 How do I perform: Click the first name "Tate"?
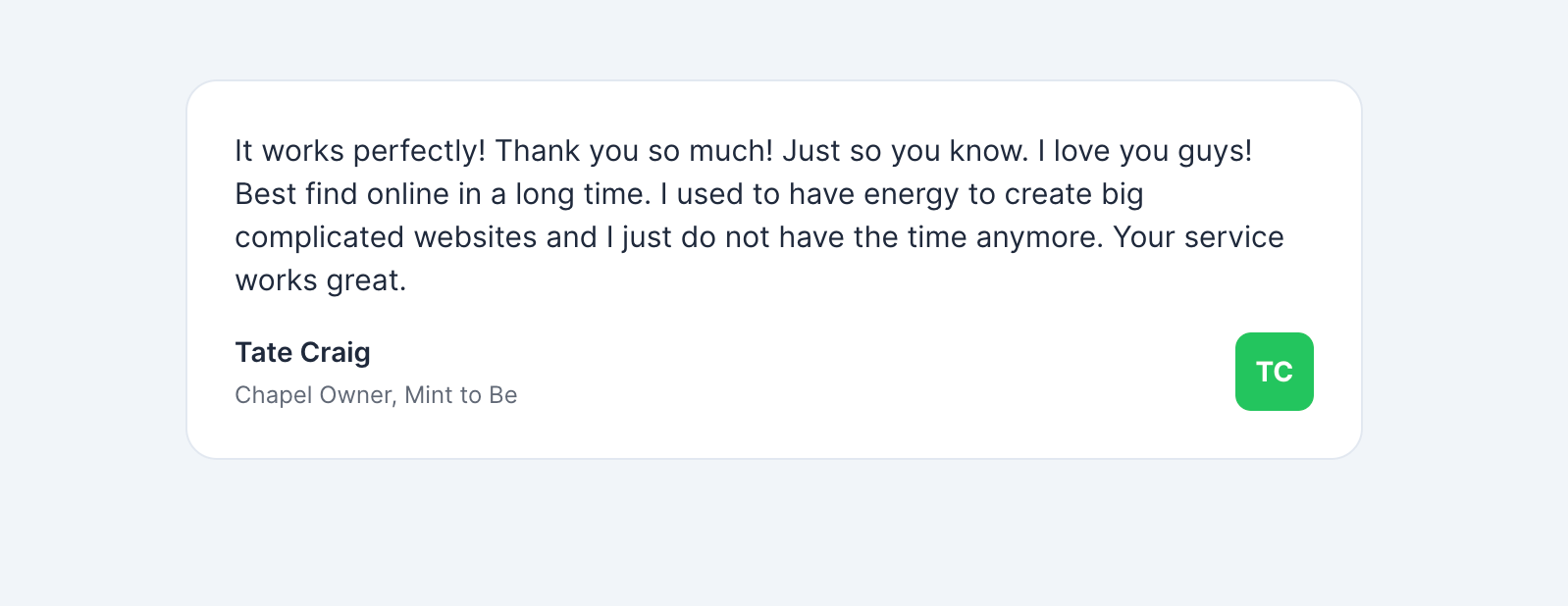click(264, 352)
